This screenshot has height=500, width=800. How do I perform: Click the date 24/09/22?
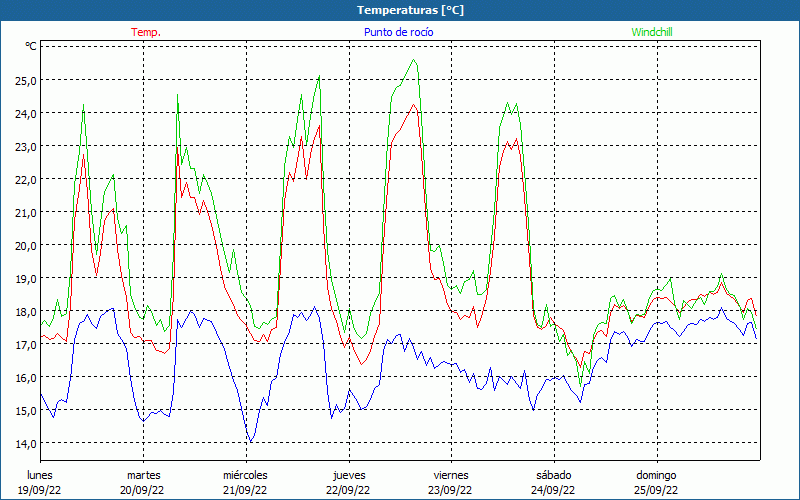(x=553, y=490)
